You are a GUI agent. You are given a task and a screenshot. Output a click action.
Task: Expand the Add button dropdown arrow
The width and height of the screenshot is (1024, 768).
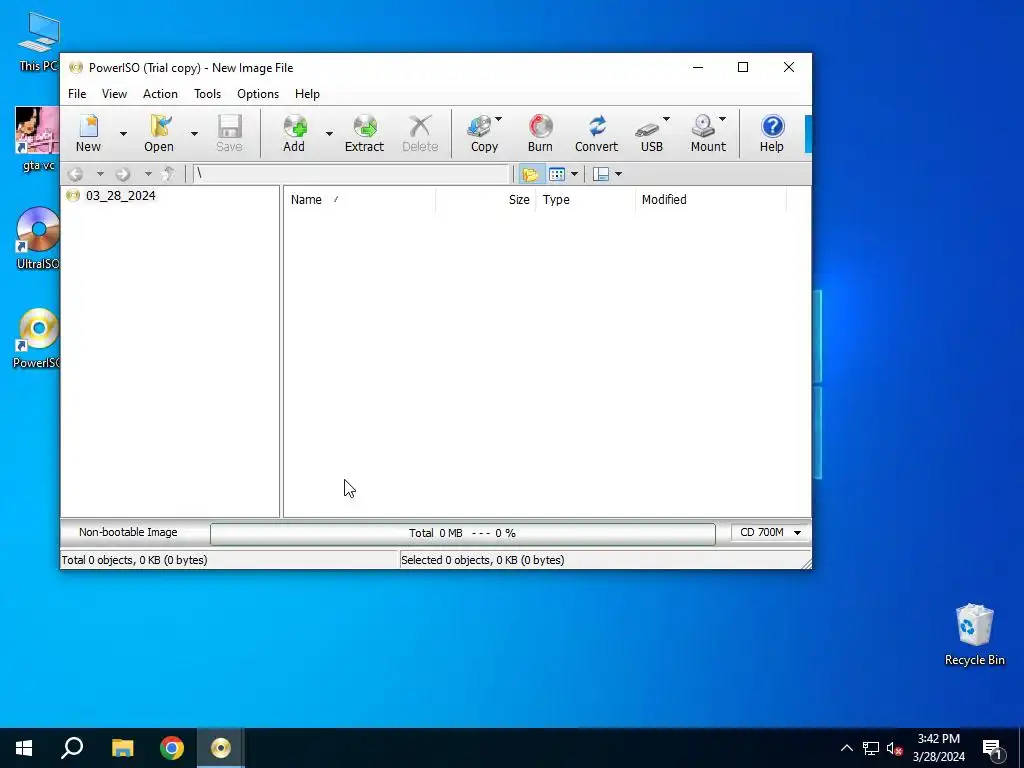coord(329,134)
